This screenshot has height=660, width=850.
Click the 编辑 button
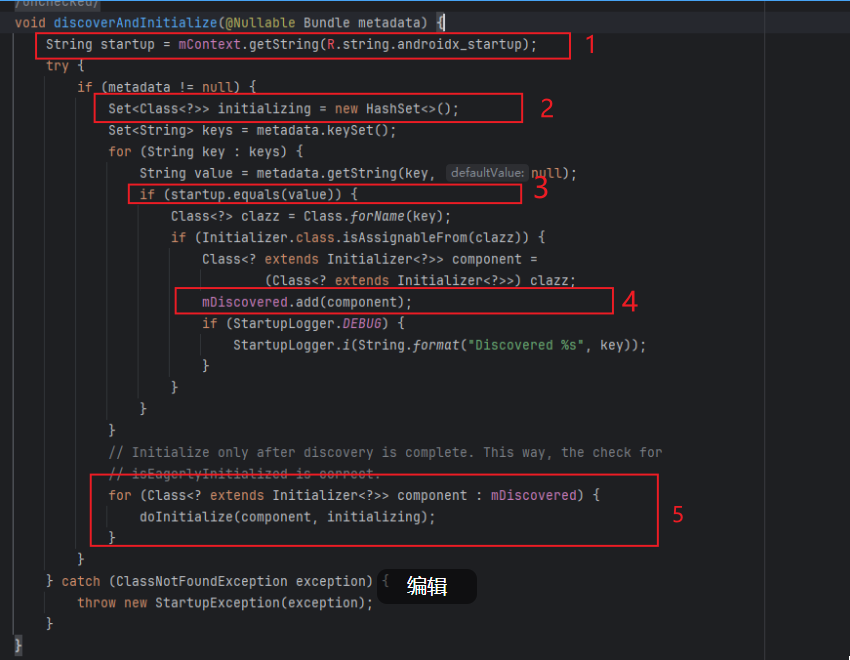point(427,586)
